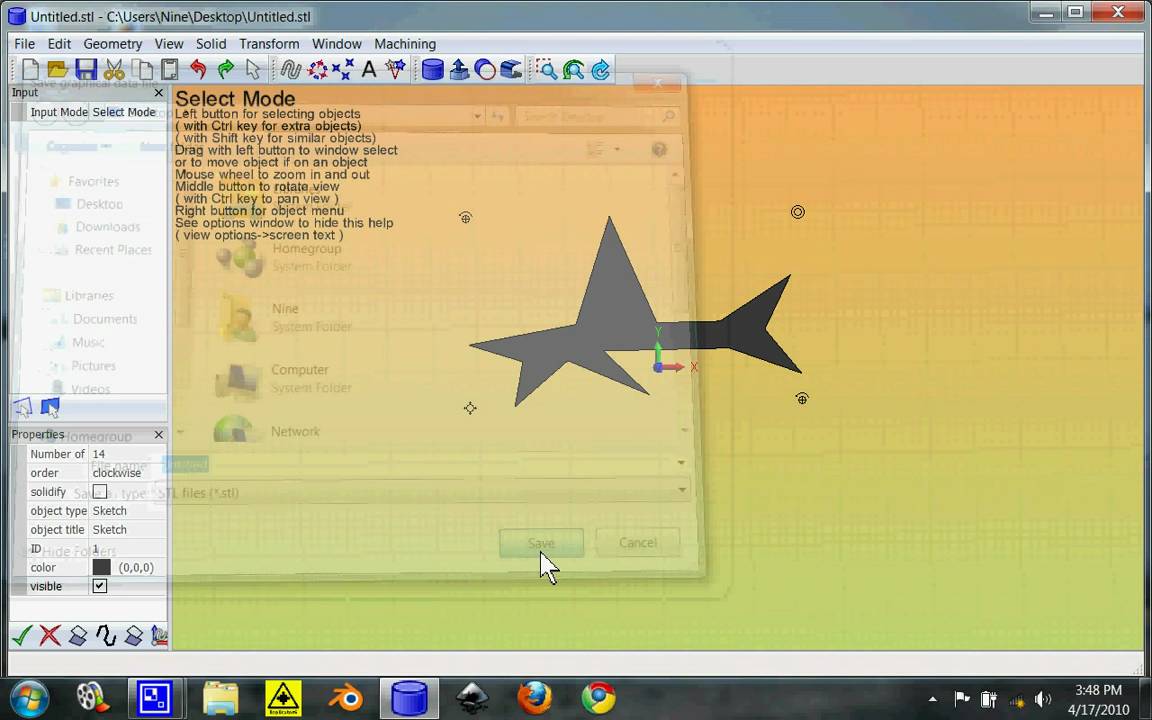The height and width of the screenshot is (720, 1152).
Task: Apply changes with the green checkmark
Action: 22,636
